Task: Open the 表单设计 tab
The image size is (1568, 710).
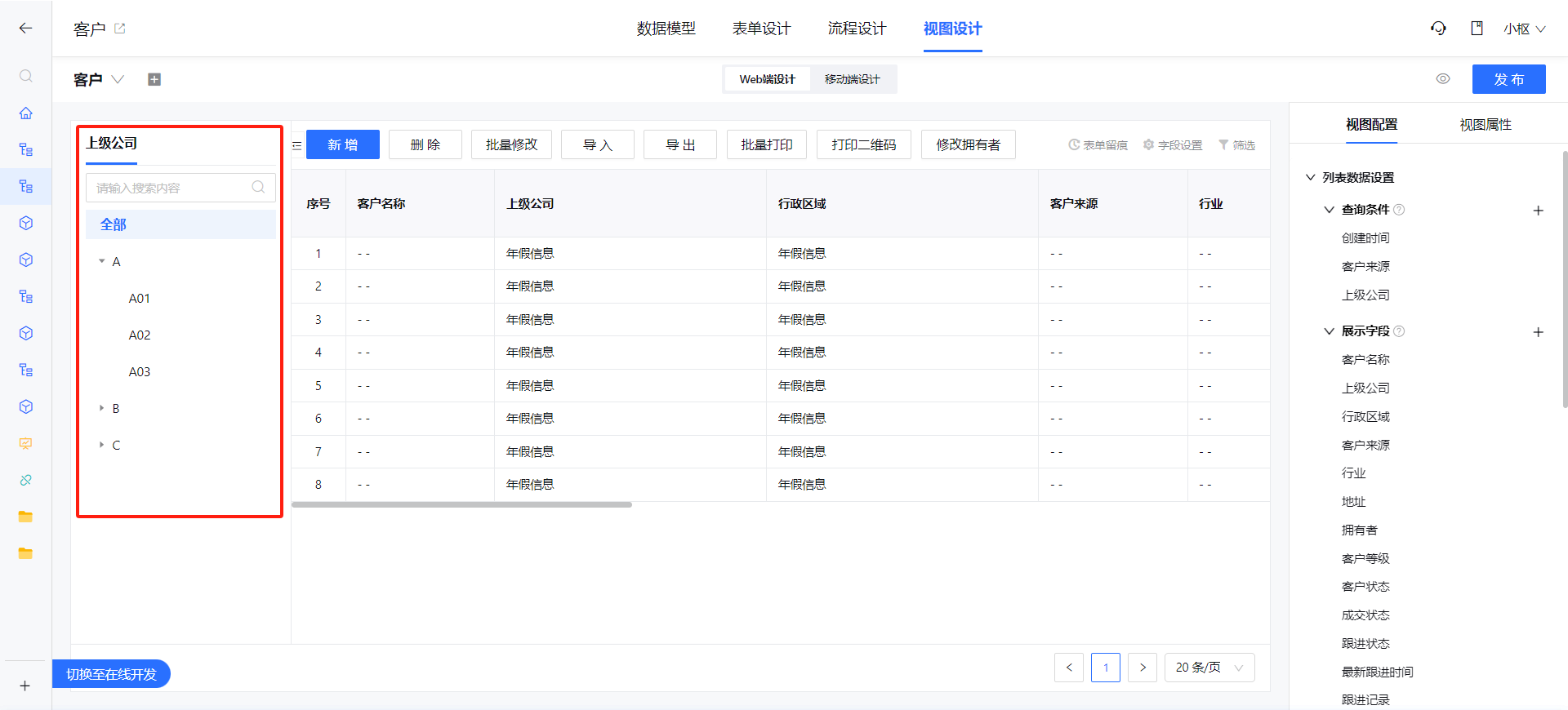Action: tap(761, 29)
